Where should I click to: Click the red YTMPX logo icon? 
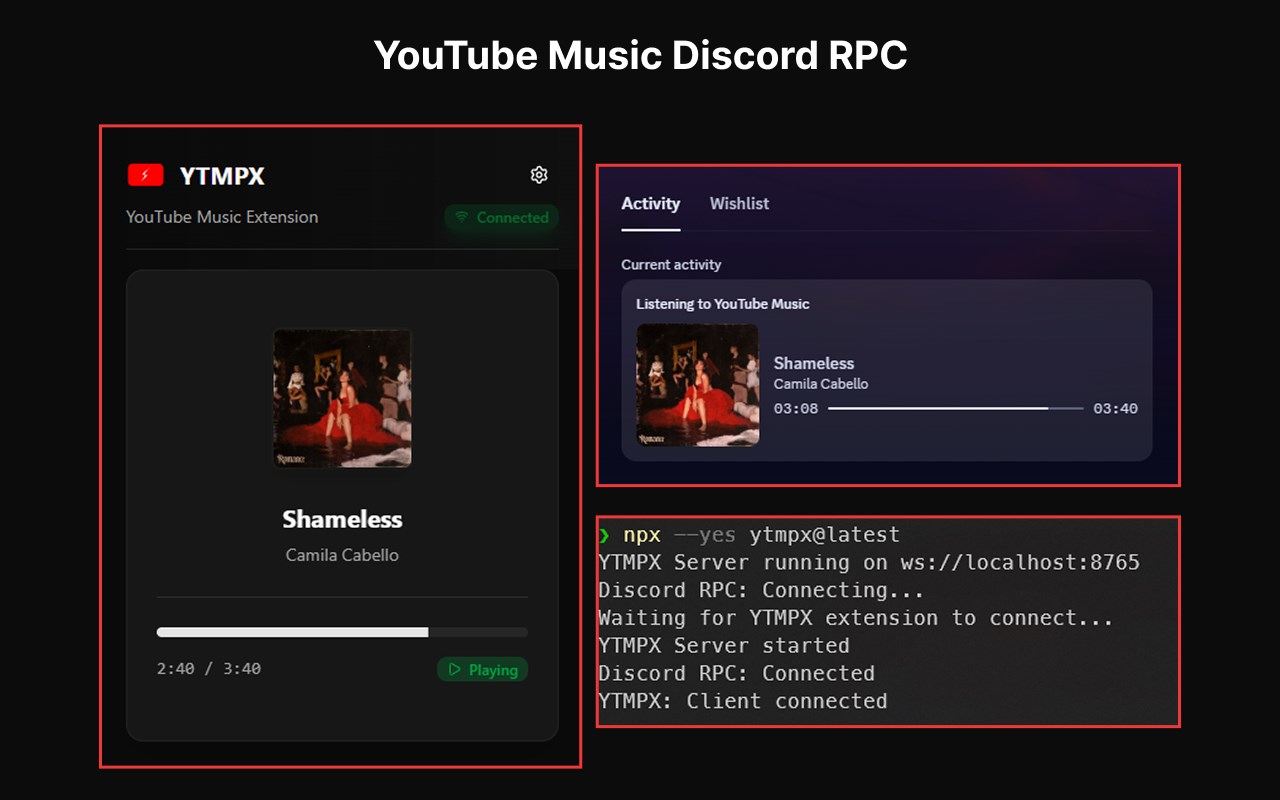click(x=146, y=175)
